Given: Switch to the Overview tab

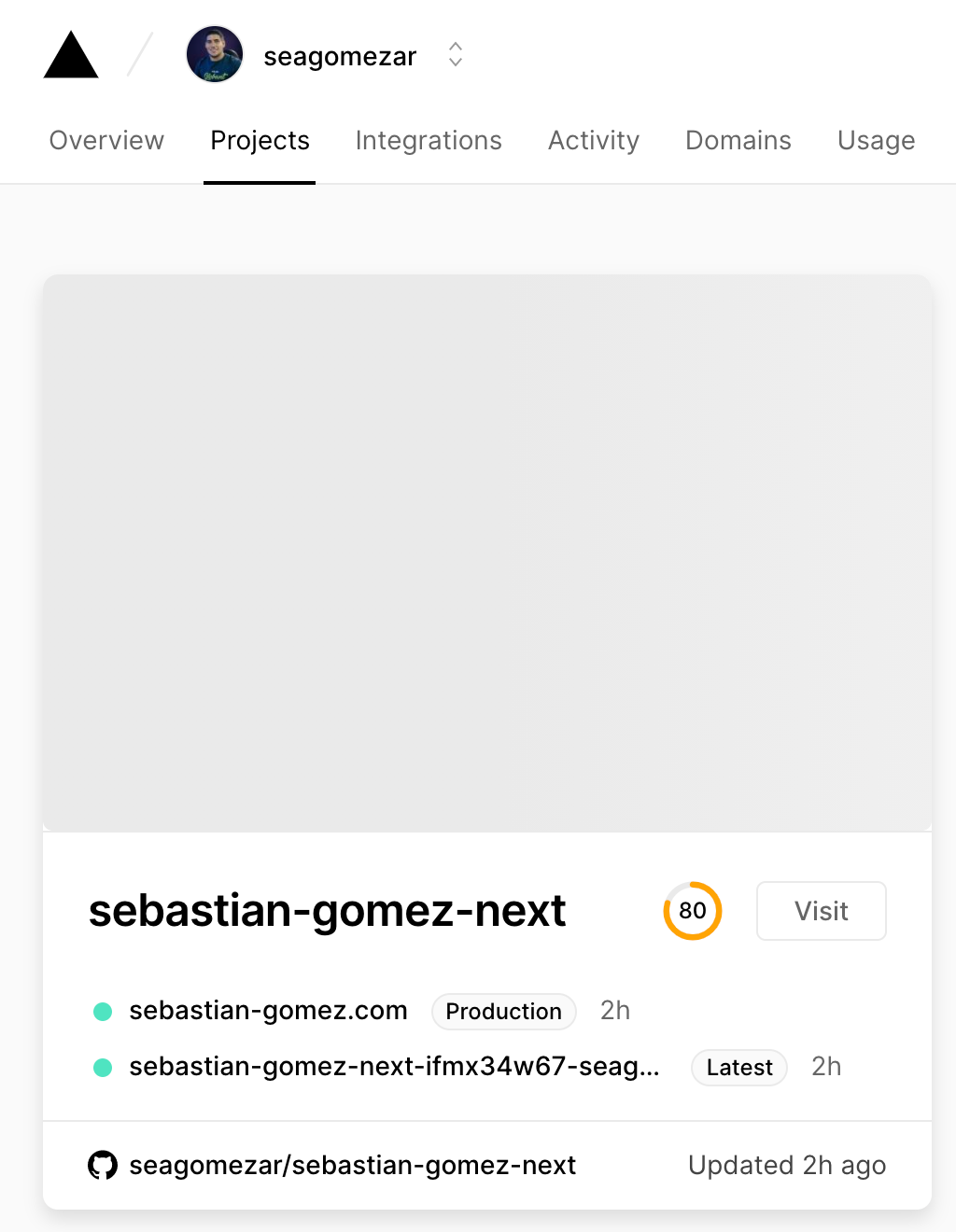Looking at the screenshot, I should tap(106, 141).
